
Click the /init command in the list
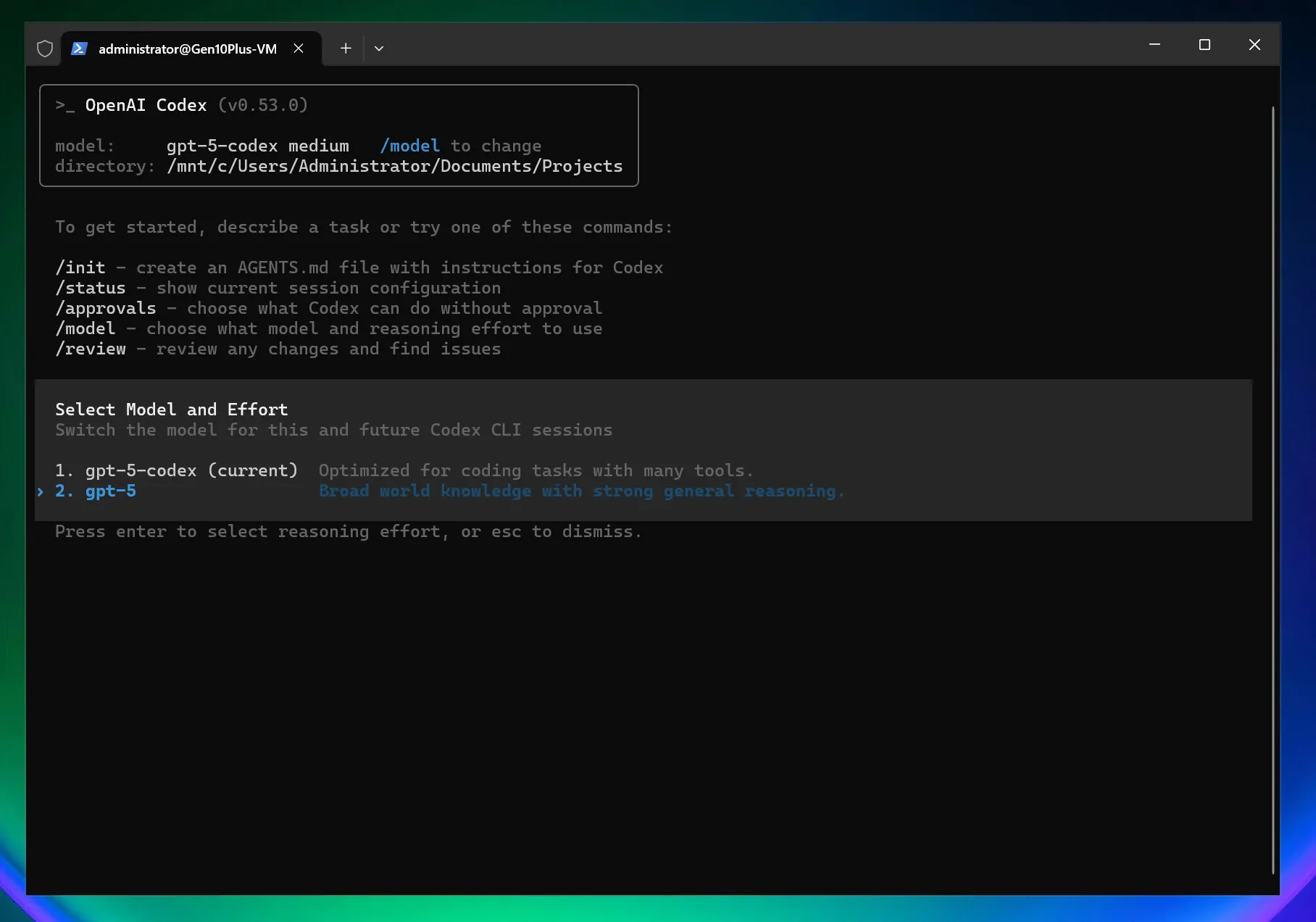tap(80, 268)
